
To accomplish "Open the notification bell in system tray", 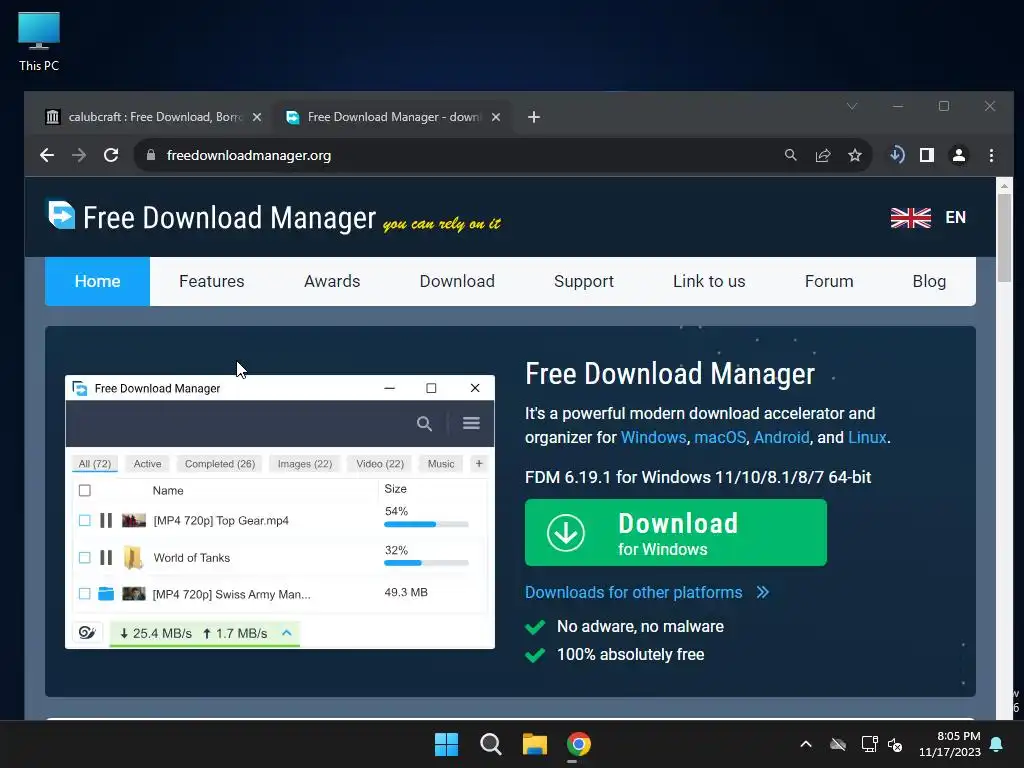I will [996, 744].
